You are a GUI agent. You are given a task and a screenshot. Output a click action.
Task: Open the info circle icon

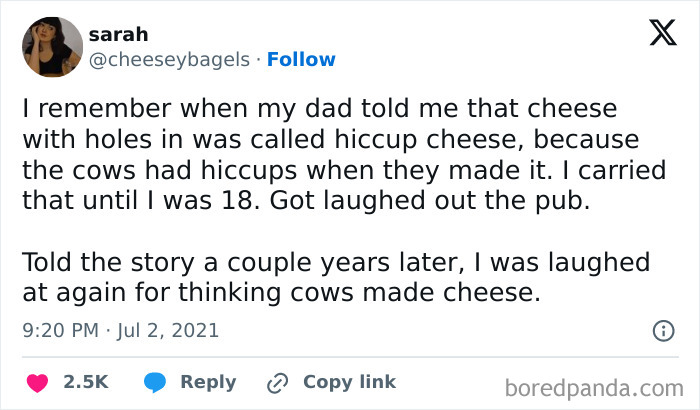coord(662,330)
